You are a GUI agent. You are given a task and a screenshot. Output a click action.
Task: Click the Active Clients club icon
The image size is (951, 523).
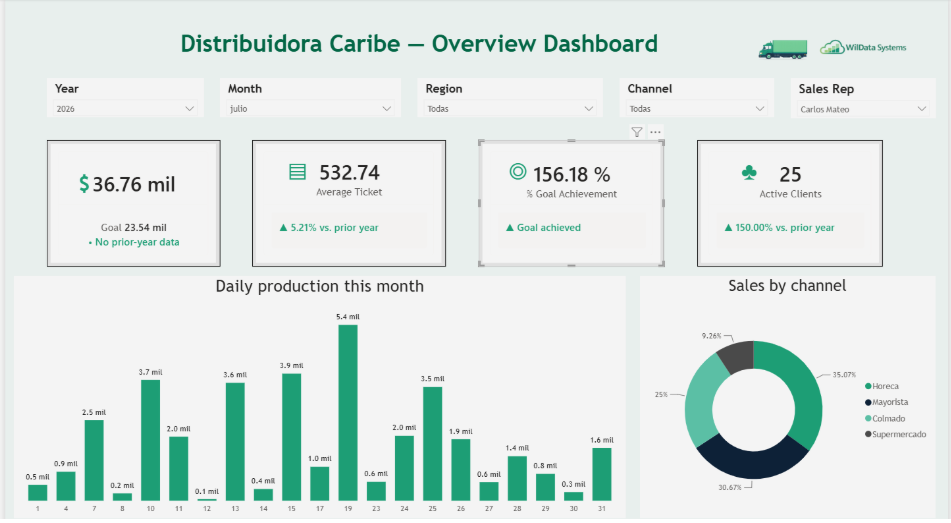point(749,173)
